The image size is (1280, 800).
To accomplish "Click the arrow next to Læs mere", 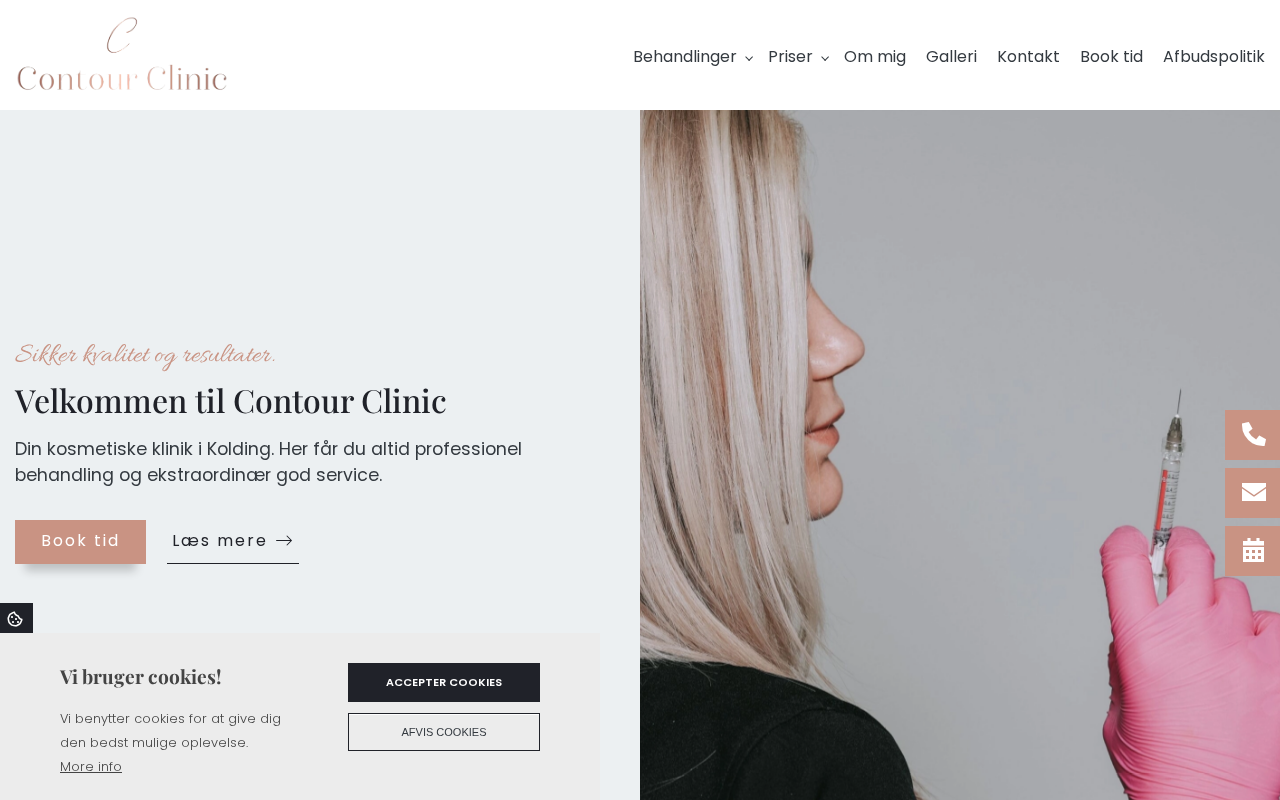I will [284, 541].
